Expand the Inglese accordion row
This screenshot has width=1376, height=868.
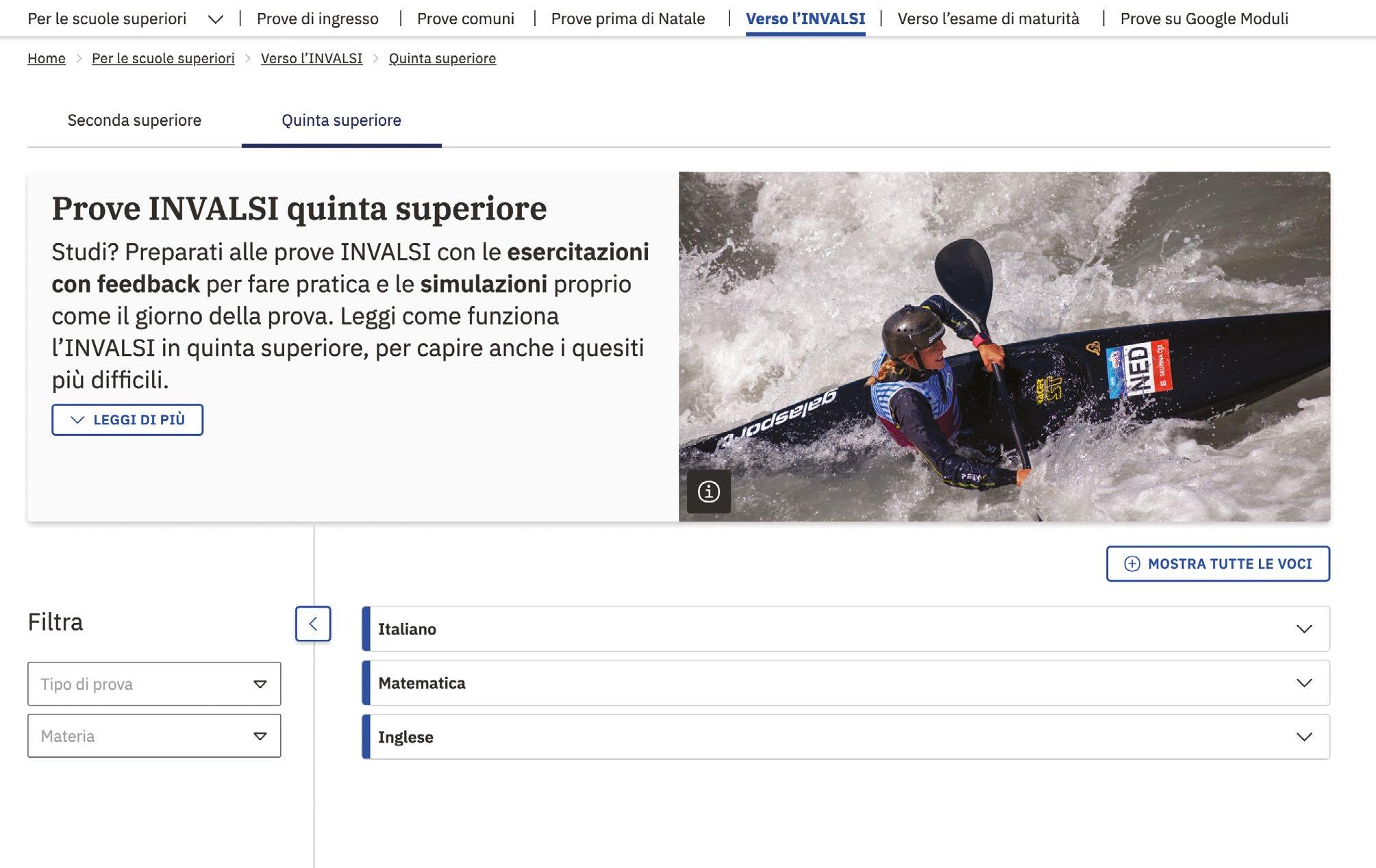click(x=845, y=737)
